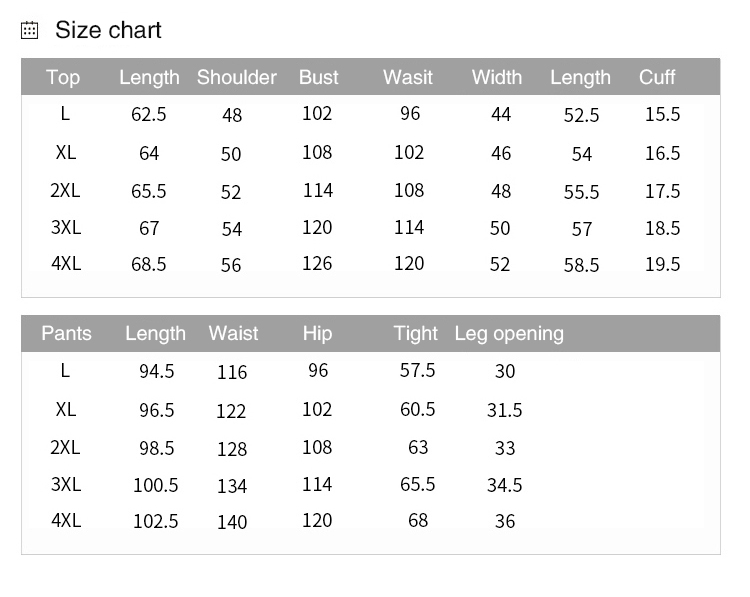
Task: Select the Top table header label
Action: tap(63, 78)
